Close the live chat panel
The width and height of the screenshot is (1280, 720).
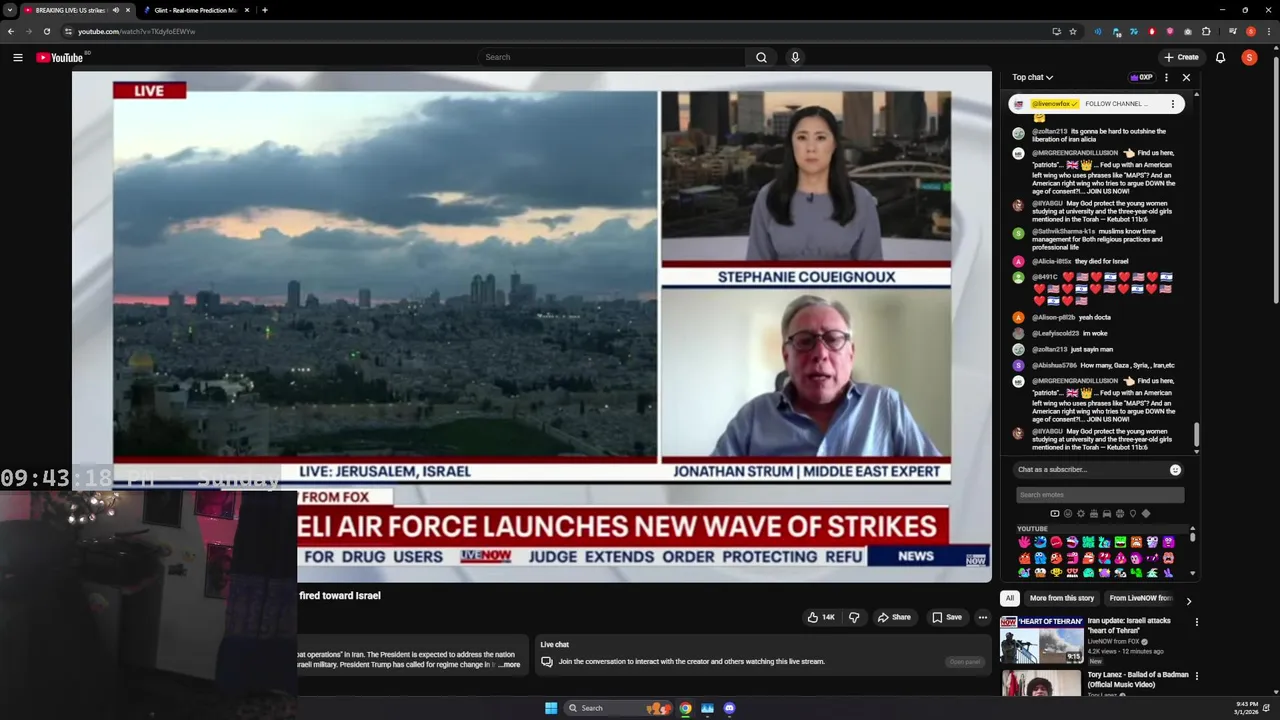coord(1186,77)
